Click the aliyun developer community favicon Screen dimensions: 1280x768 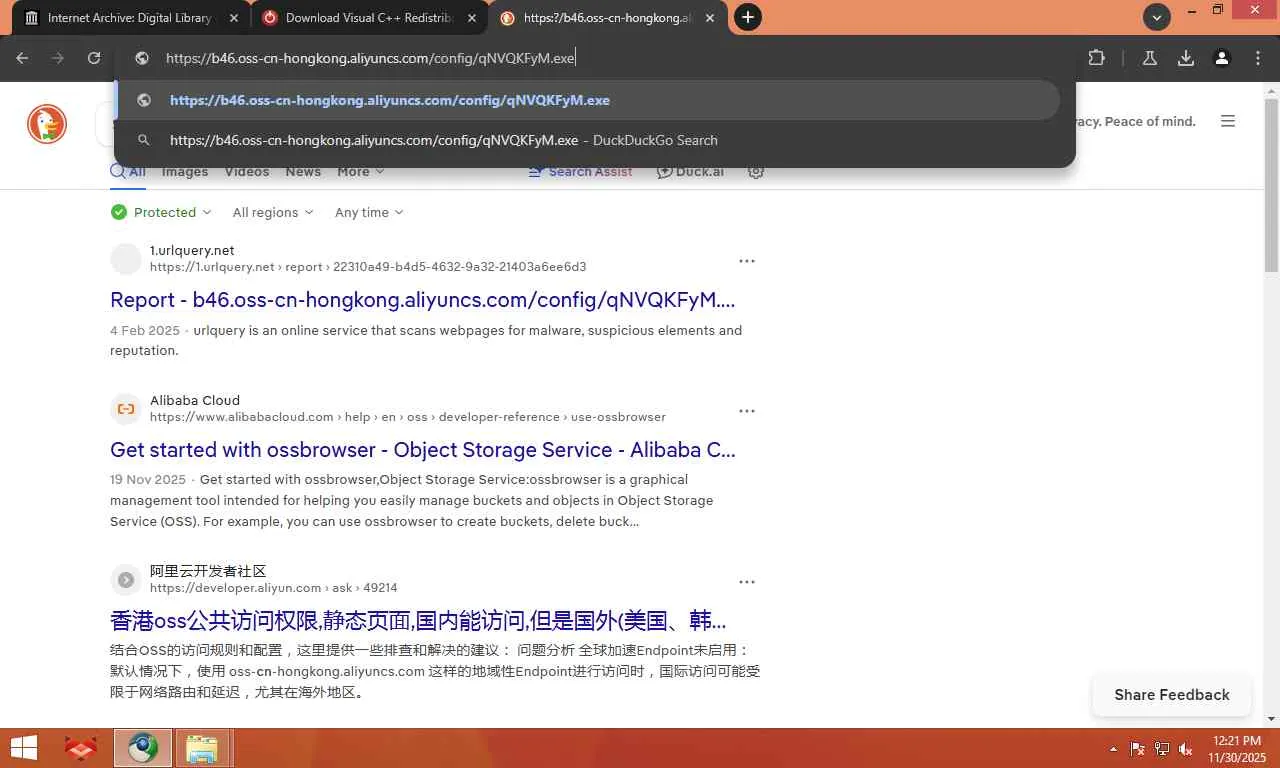coord(126,579)
